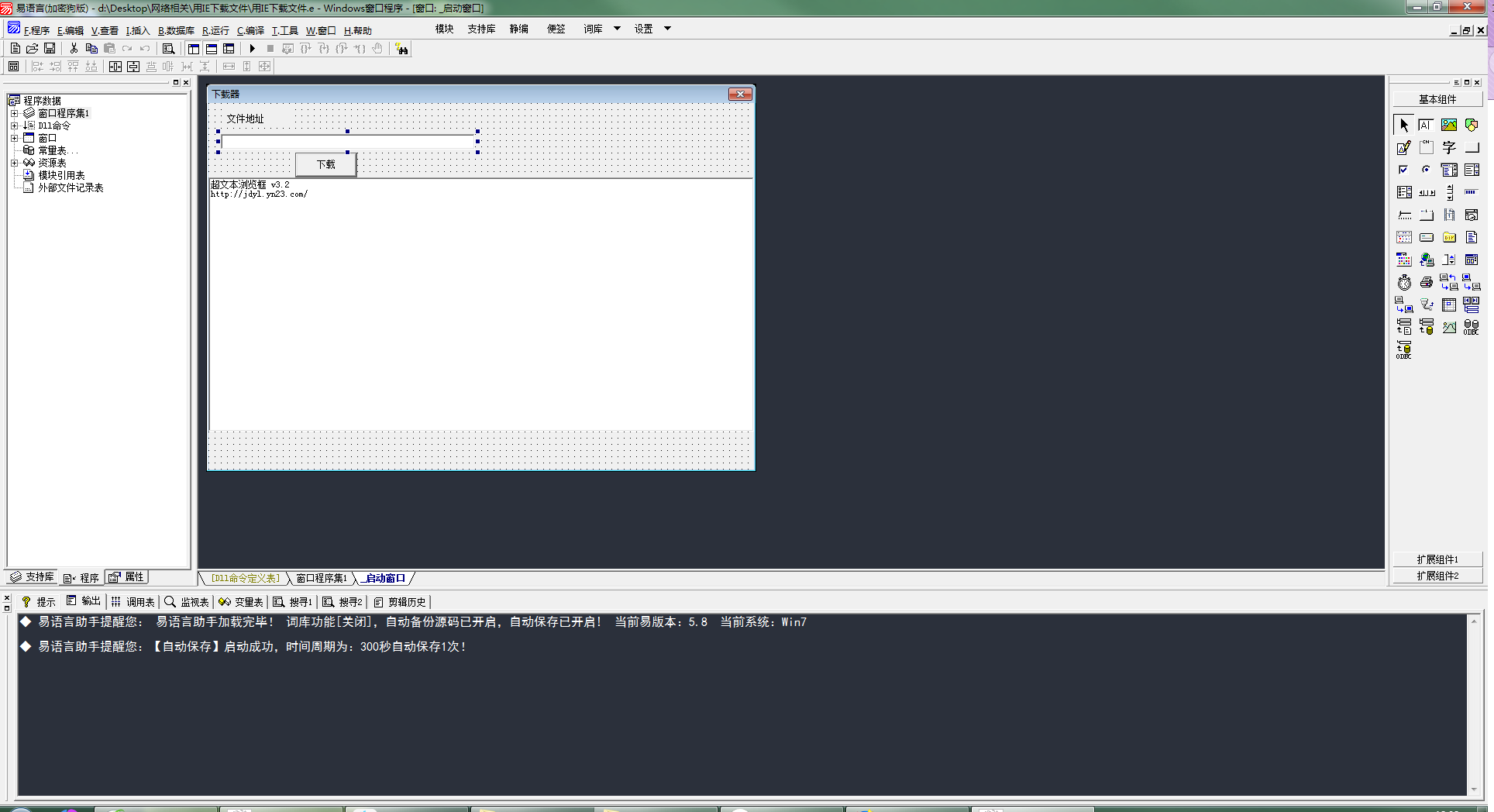This screenshot has height=812, width=1494.
Task: Expand the 窗口程序集1 tree node
Action: [14, 113]
